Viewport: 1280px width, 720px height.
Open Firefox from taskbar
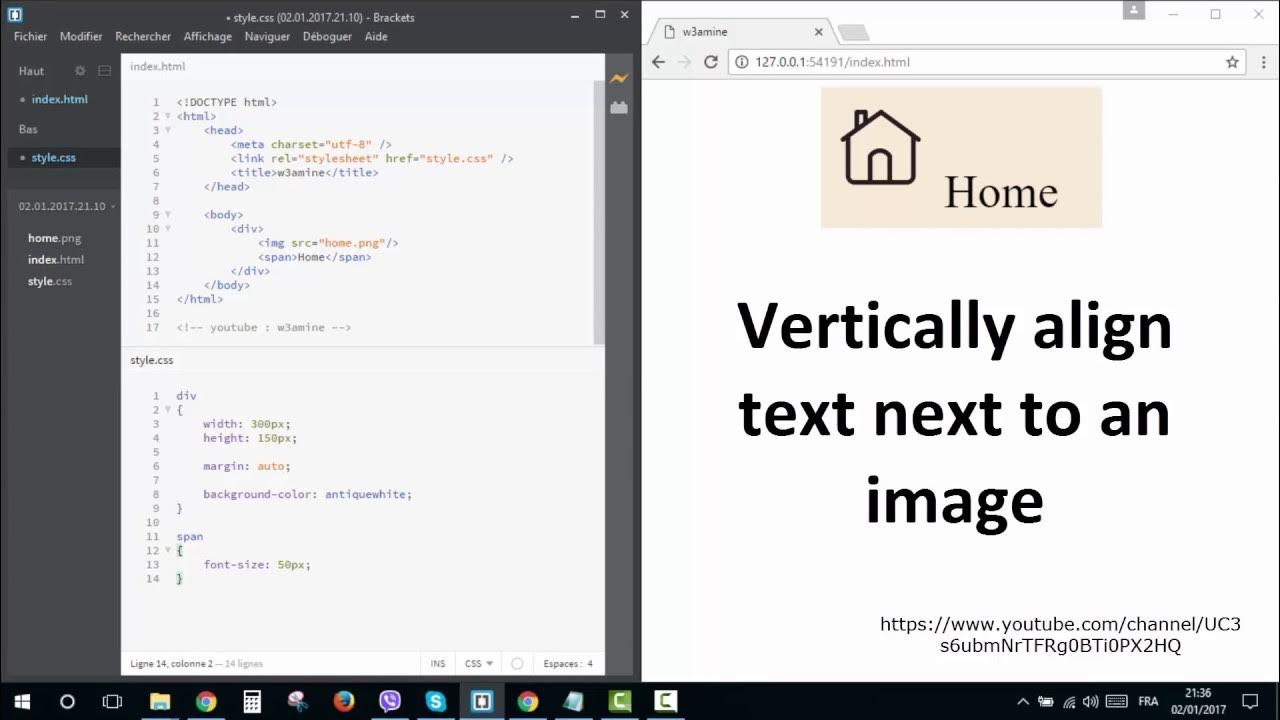tap(344, 701)
